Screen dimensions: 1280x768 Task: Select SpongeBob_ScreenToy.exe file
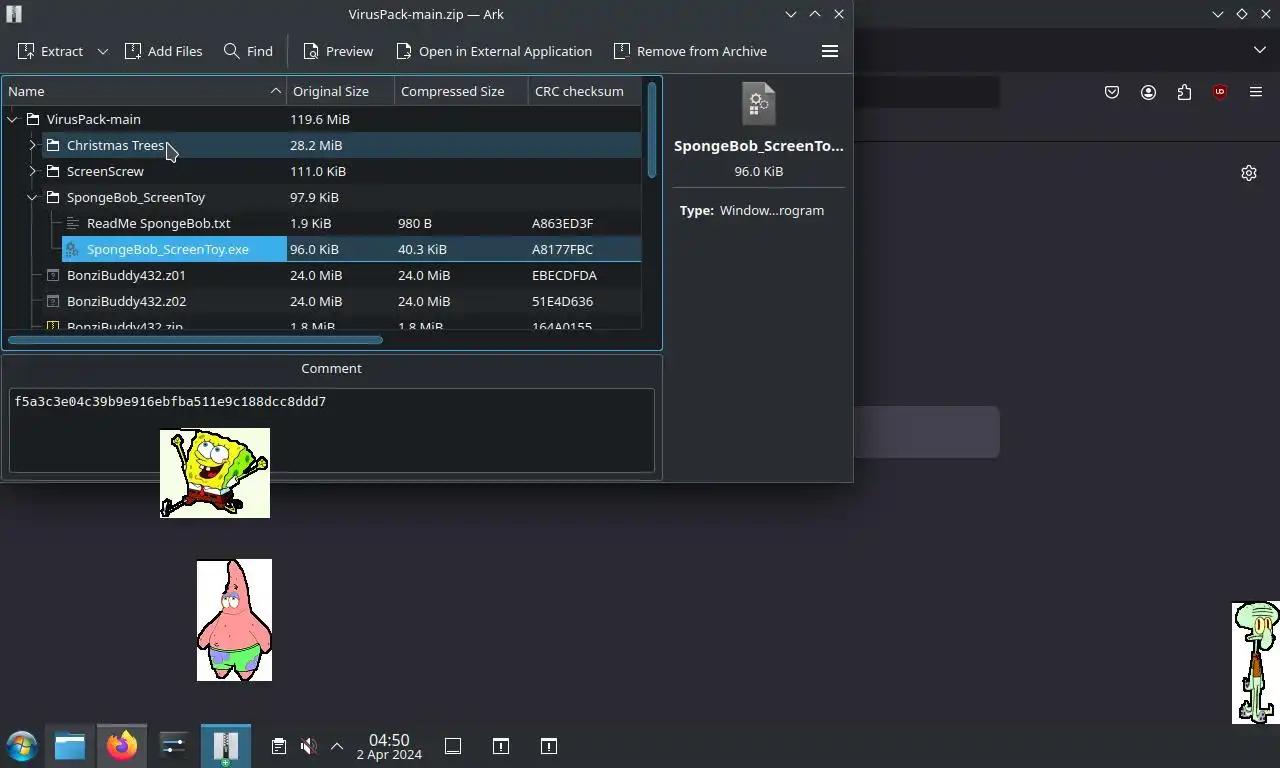167,249
